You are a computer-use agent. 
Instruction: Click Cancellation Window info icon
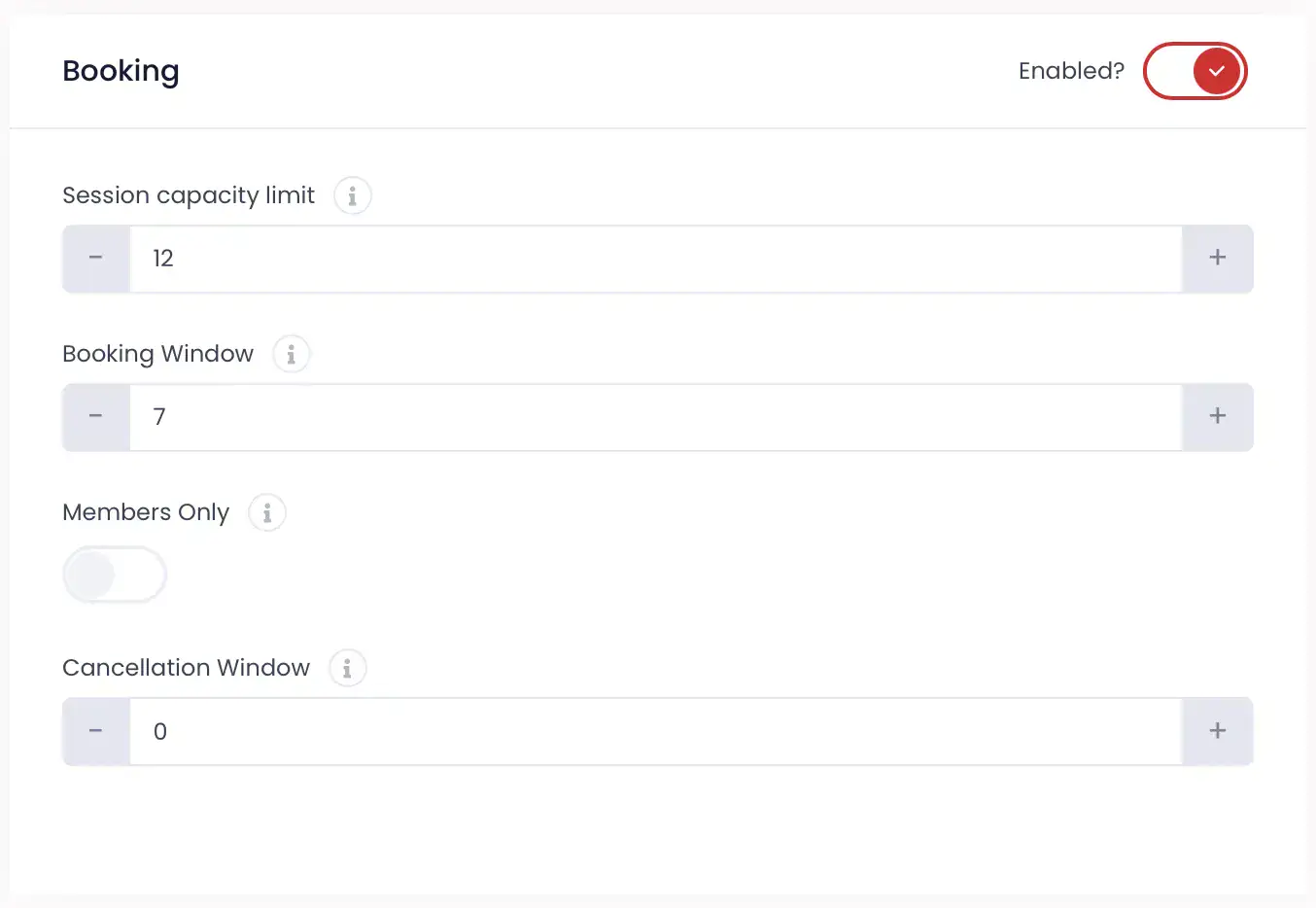tap(347, 669)
